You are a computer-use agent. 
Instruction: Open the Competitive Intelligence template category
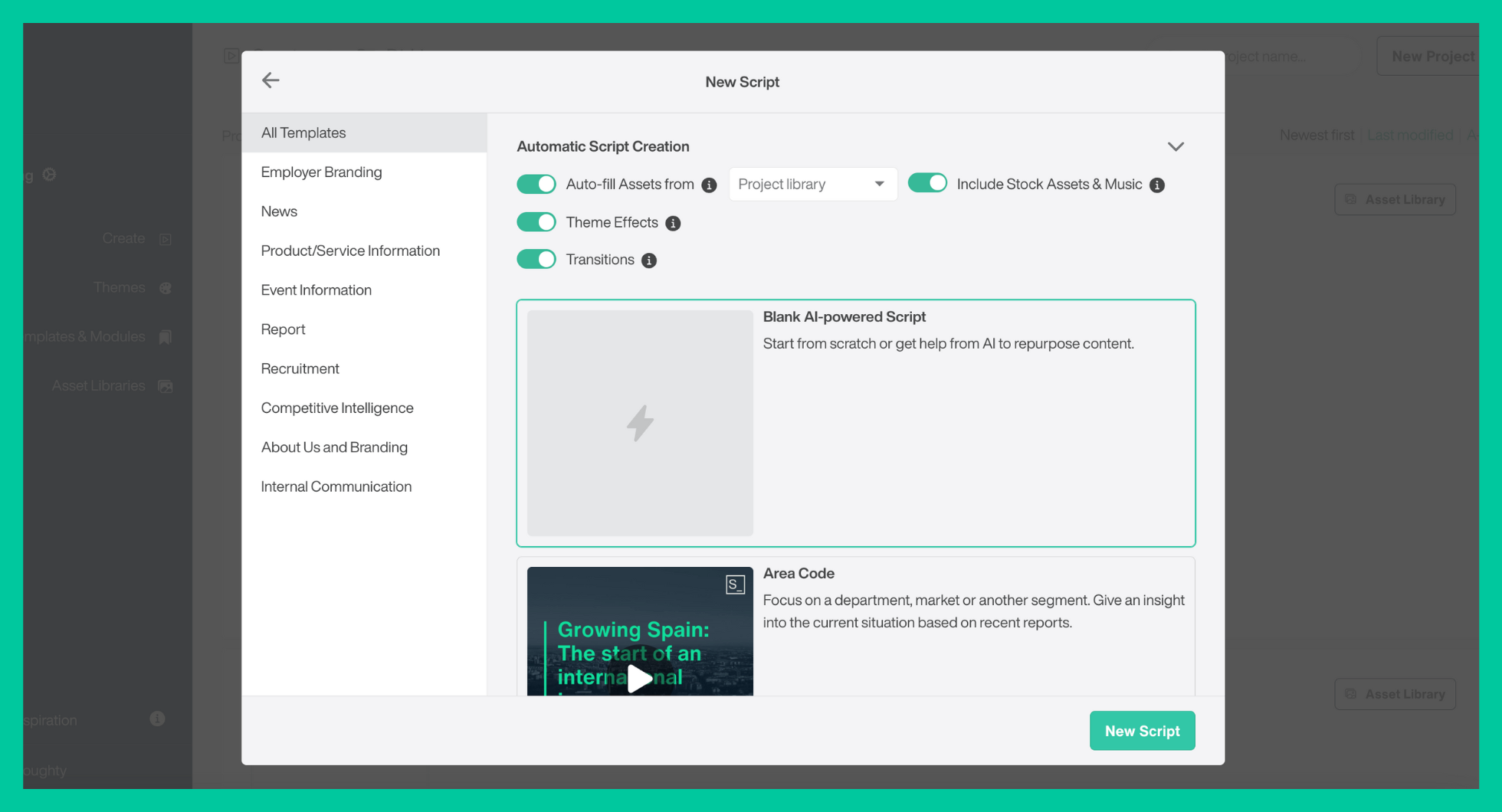(x=337, y=408)
